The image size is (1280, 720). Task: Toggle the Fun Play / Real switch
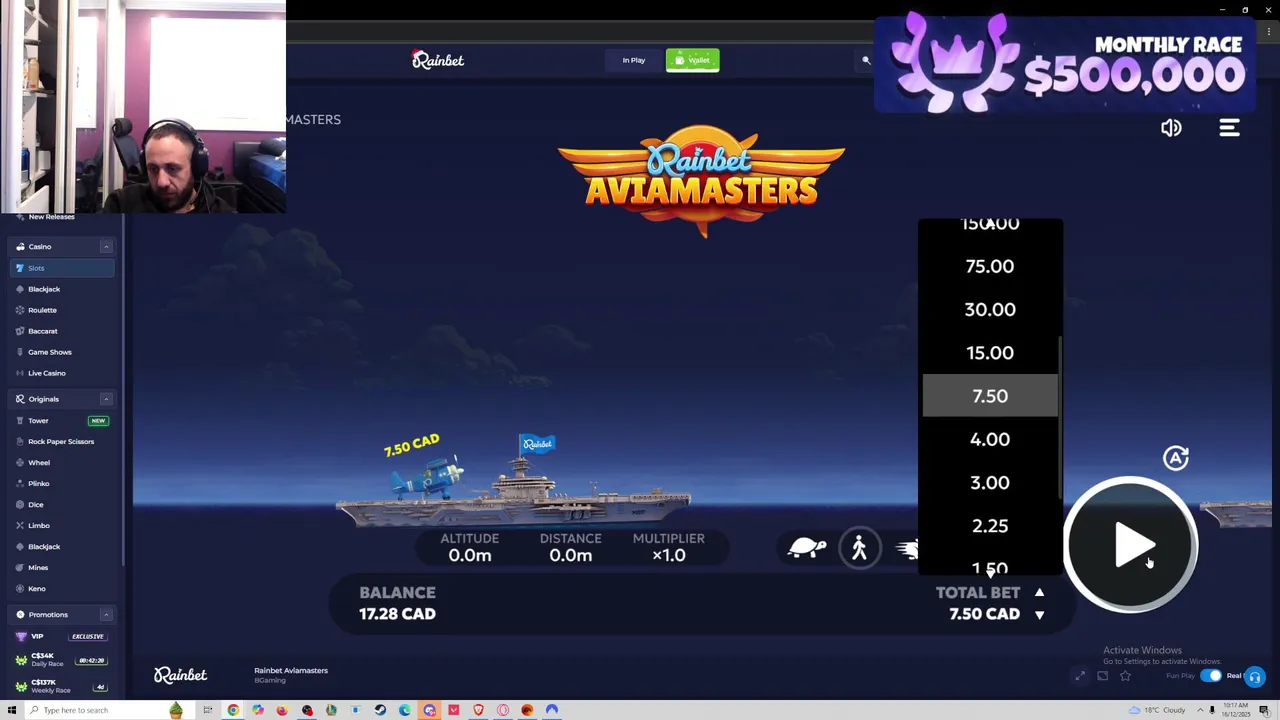point(1211,676)
